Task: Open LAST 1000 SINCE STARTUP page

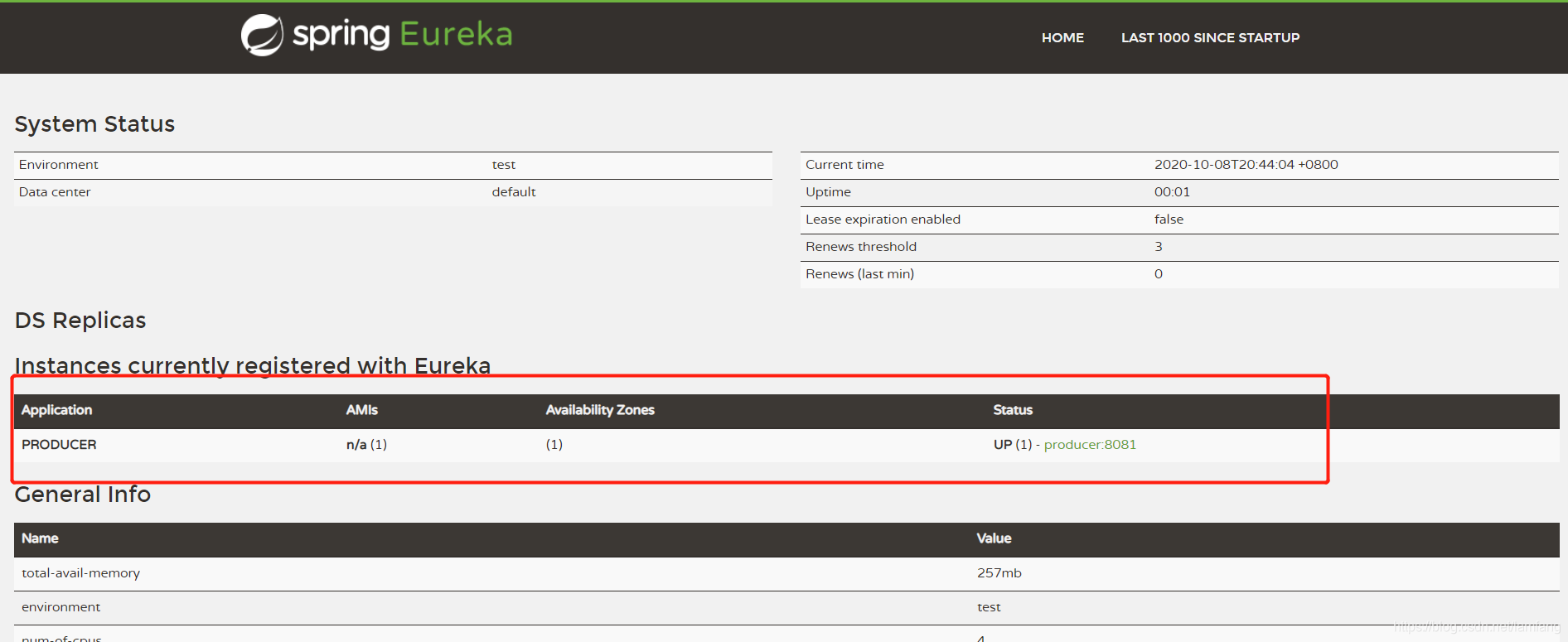Action: (x=1210, y=37)
